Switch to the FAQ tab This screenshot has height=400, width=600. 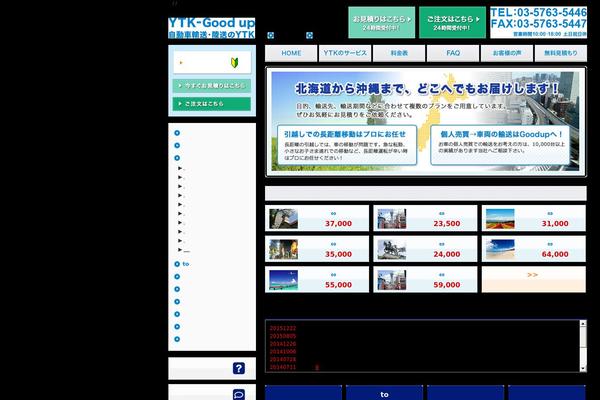(453, 53)
